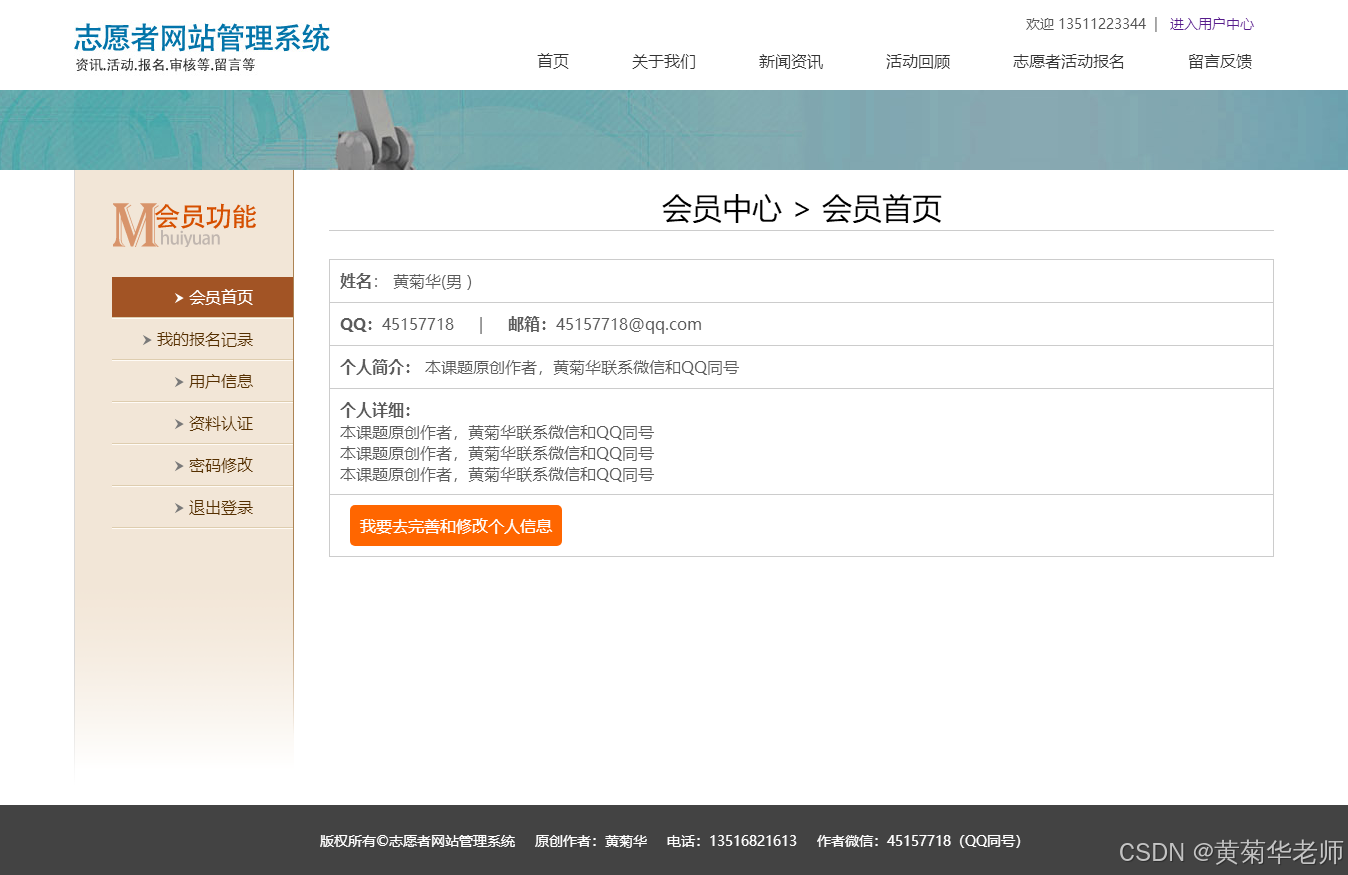The image size is (1348, 875).
Task: Click 留言反馈 in the top menu
Action: pos(1219,62)
